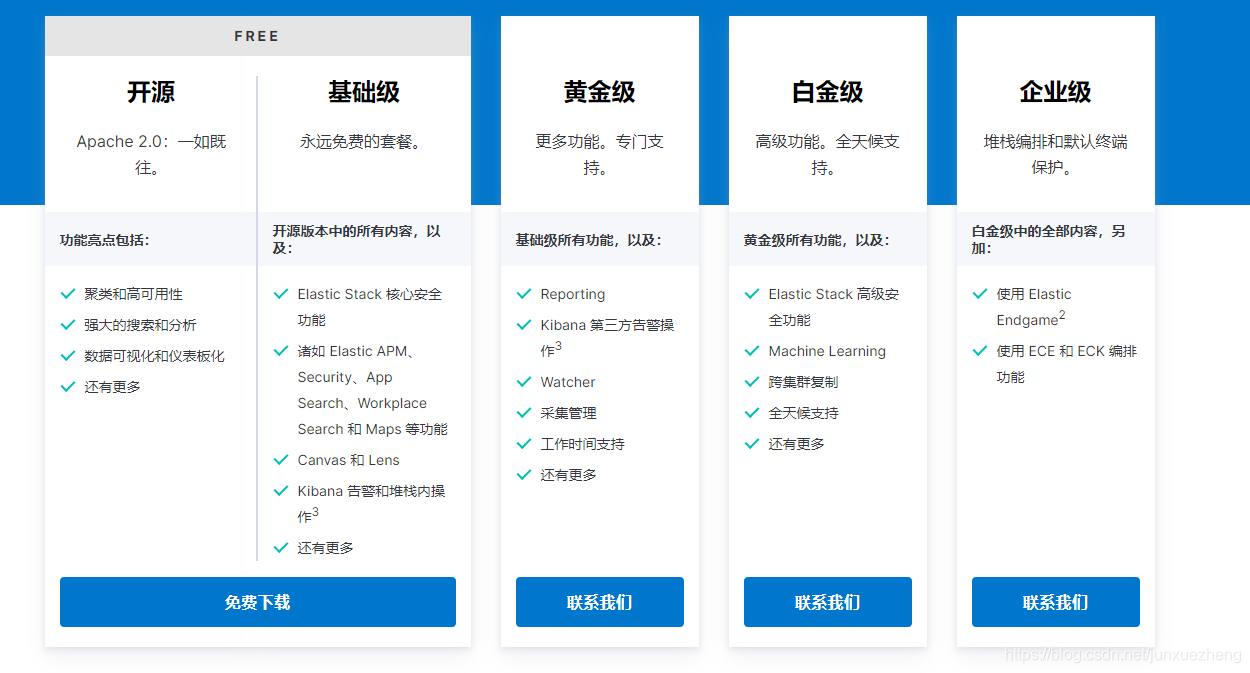Select the 黄金级 plan heading

coord(600,92)
